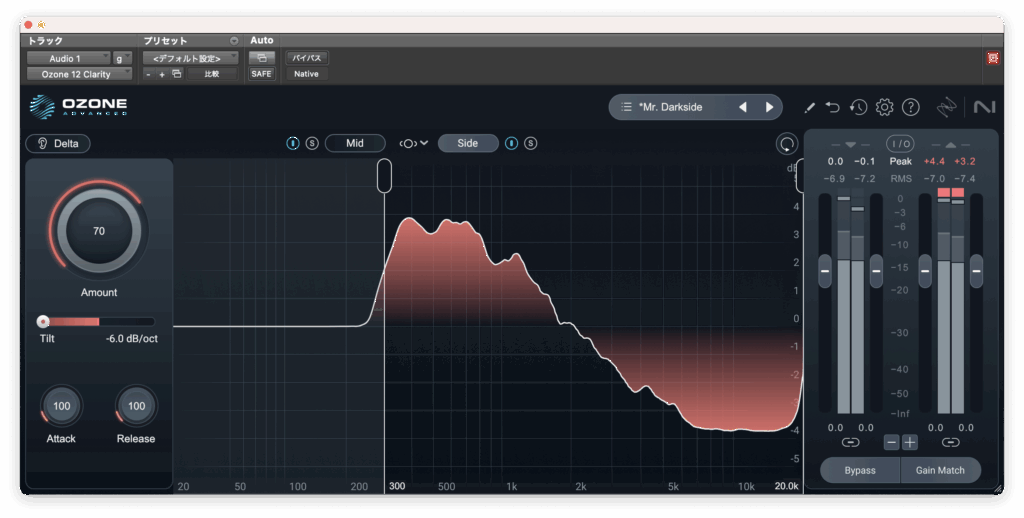Click the reset circular arrow above spectrum
Image resolution: width=1024 pixels, height=518 pixels.
point(786,144)
